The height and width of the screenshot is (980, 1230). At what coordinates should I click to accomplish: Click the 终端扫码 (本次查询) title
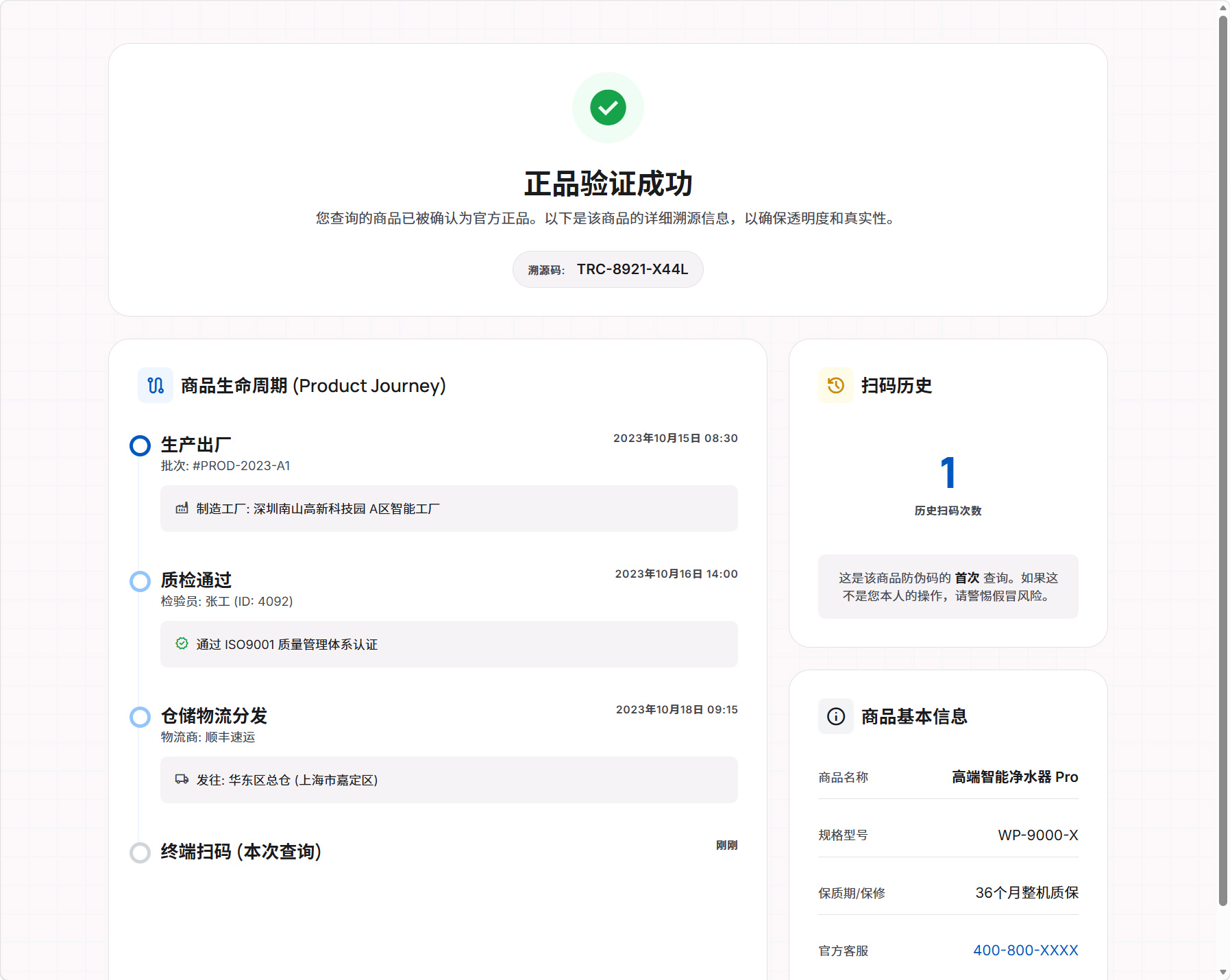[241, 852]
